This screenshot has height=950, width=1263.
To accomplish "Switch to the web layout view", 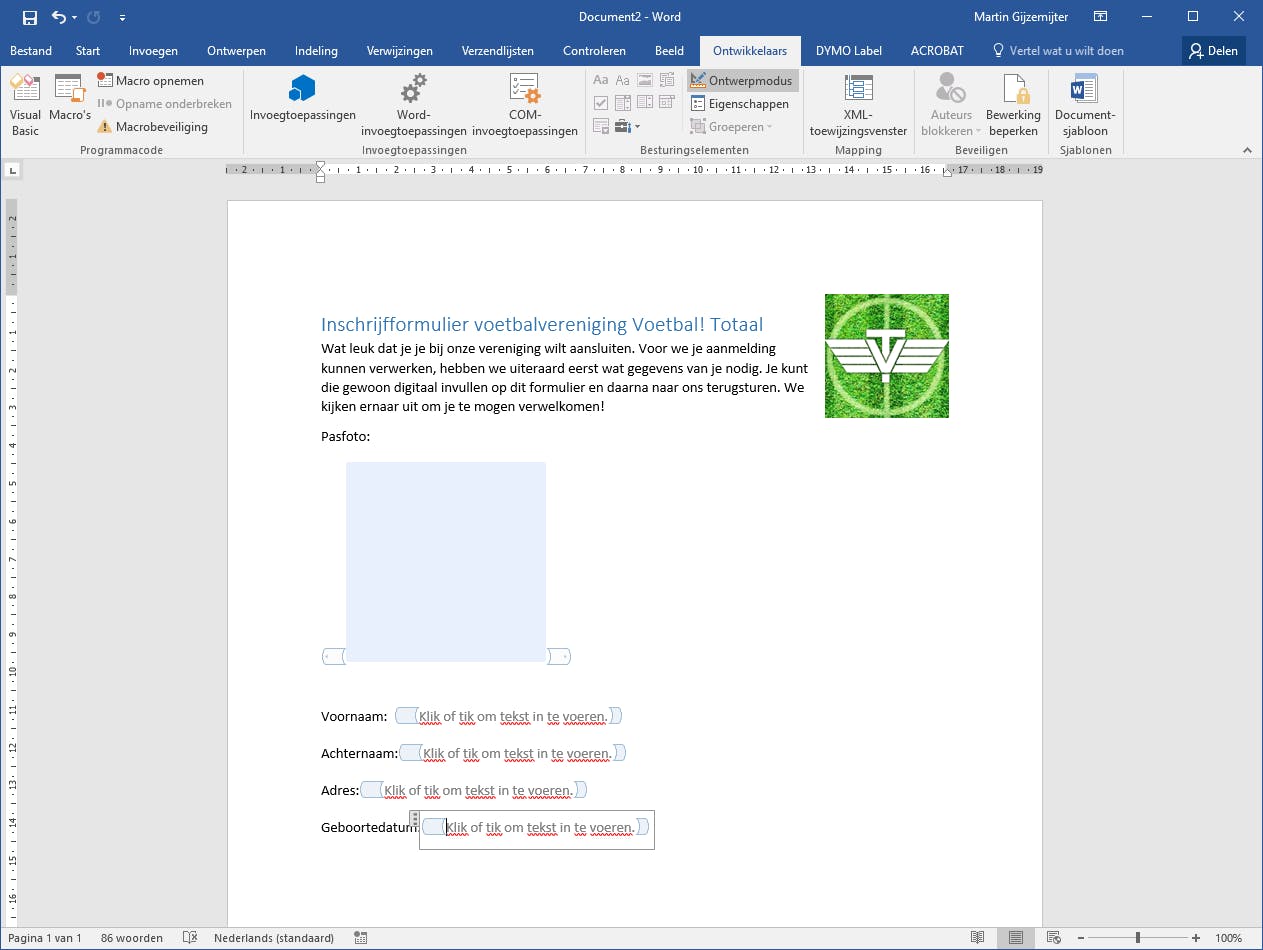I will 1053,938.
